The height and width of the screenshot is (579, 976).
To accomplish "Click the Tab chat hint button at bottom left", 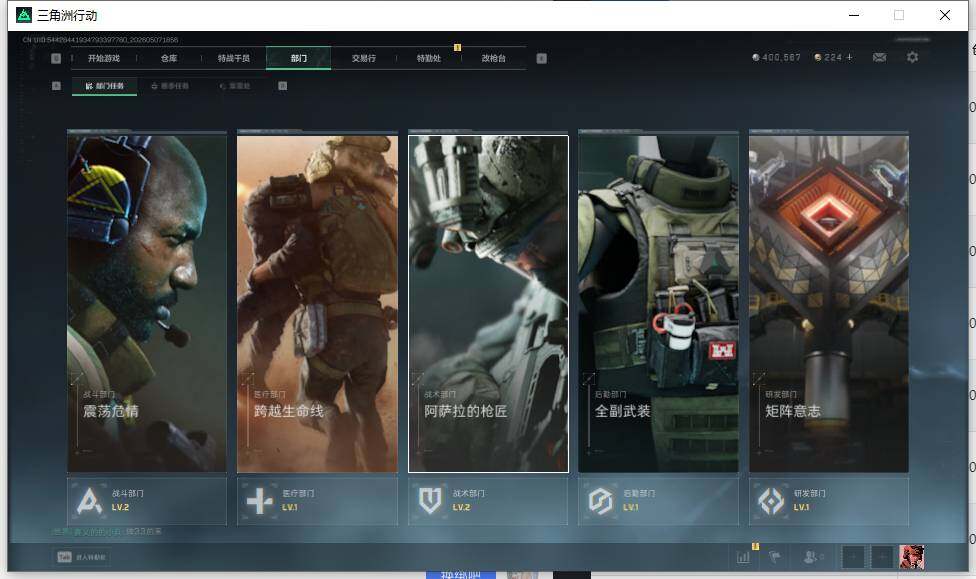I will [x=82, y=557].
